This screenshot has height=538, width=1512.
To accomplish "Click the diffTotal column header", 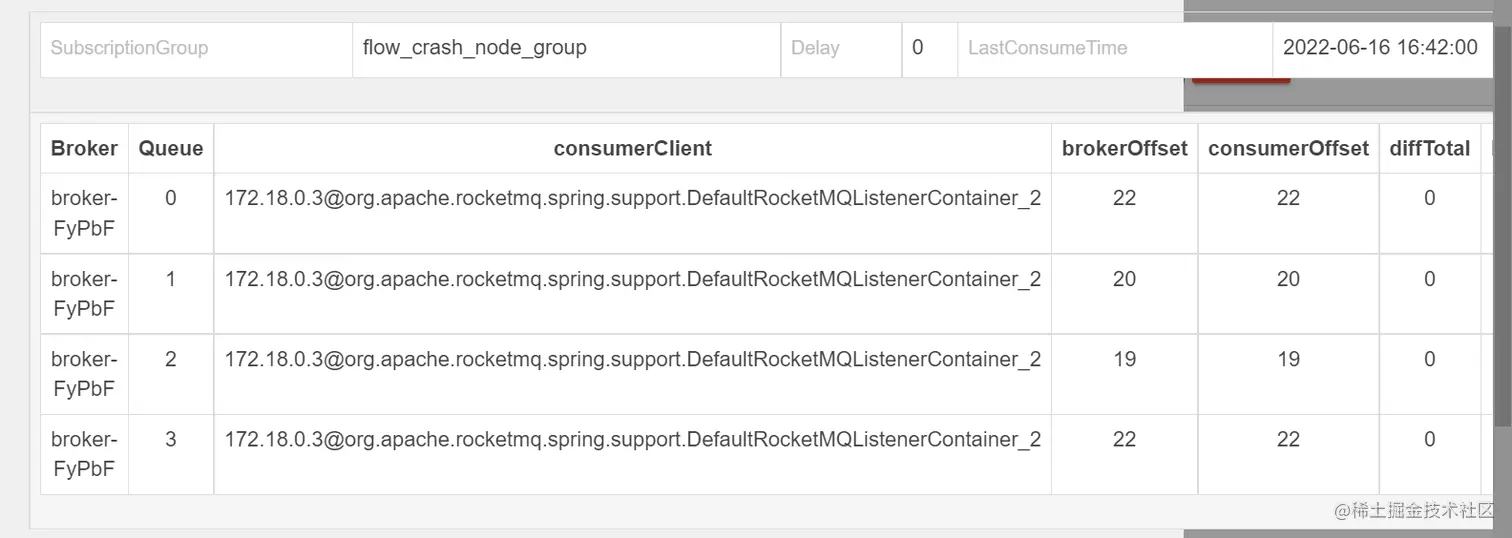I will [1429, 149].
